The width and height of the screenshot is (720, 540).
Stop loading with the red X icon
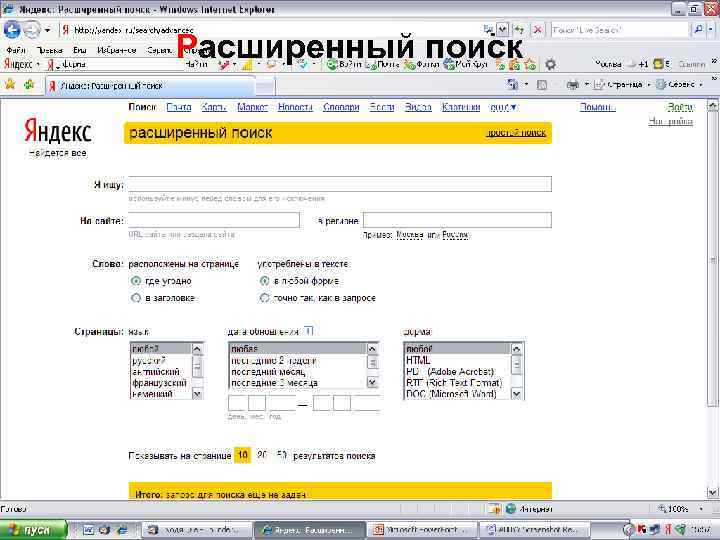[537, 30]
